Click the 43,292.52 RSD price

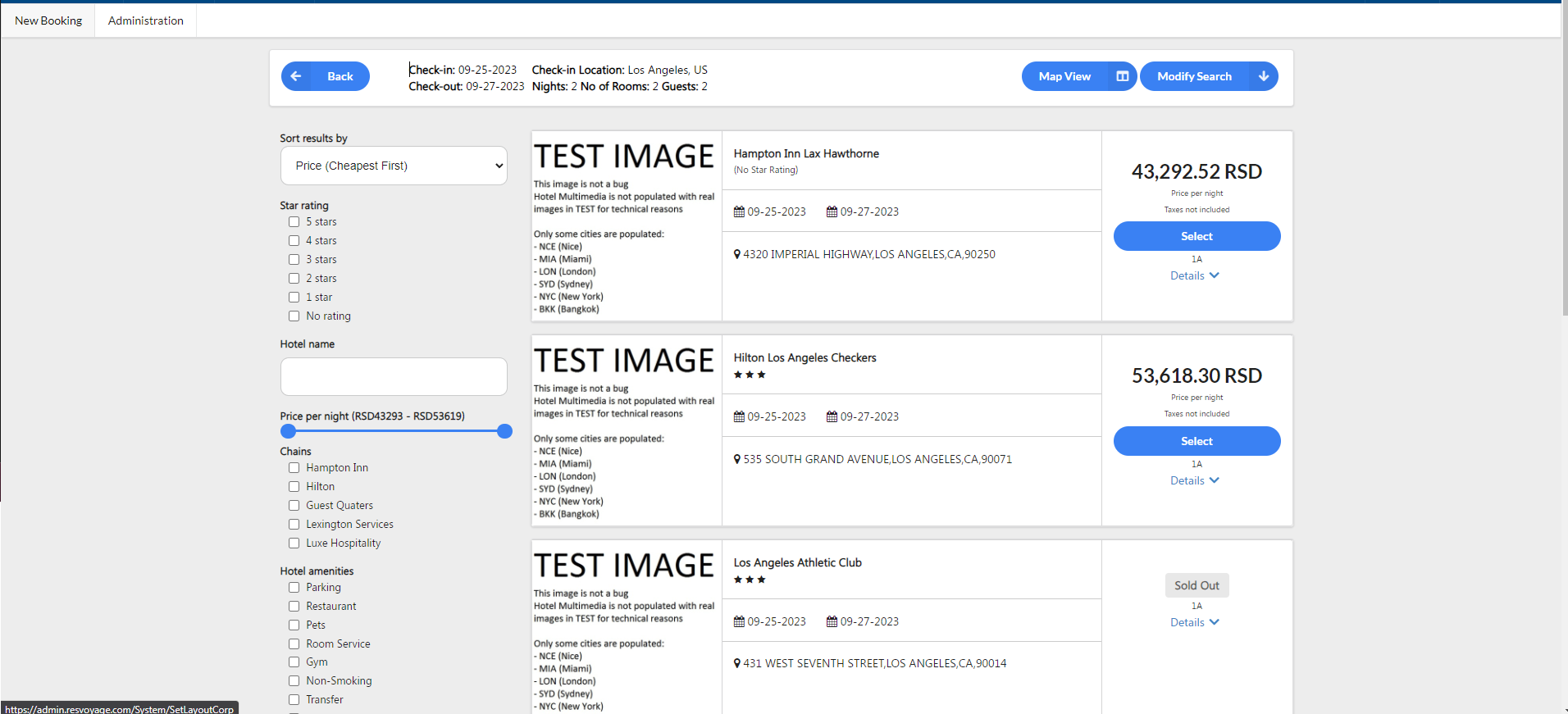click(1197, 171)
